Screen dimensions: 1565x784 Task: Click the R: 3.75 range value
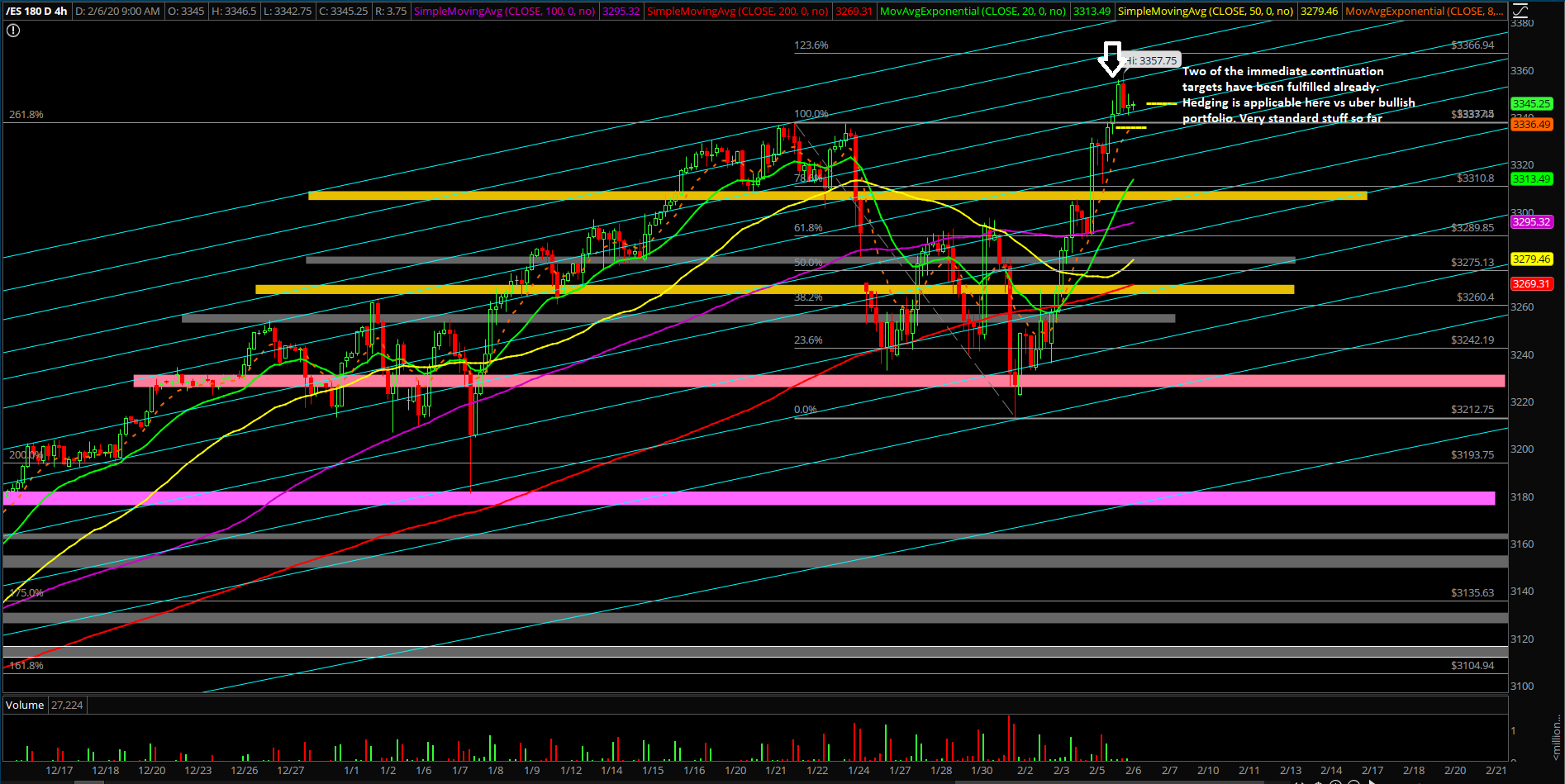click(391, 12)
